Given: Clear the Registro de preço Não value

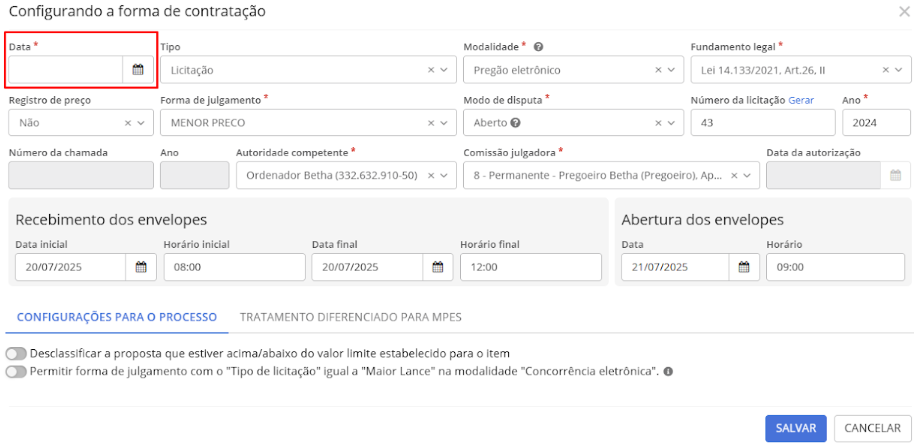Looking at the screenshot, I should (x=128, y=123).
